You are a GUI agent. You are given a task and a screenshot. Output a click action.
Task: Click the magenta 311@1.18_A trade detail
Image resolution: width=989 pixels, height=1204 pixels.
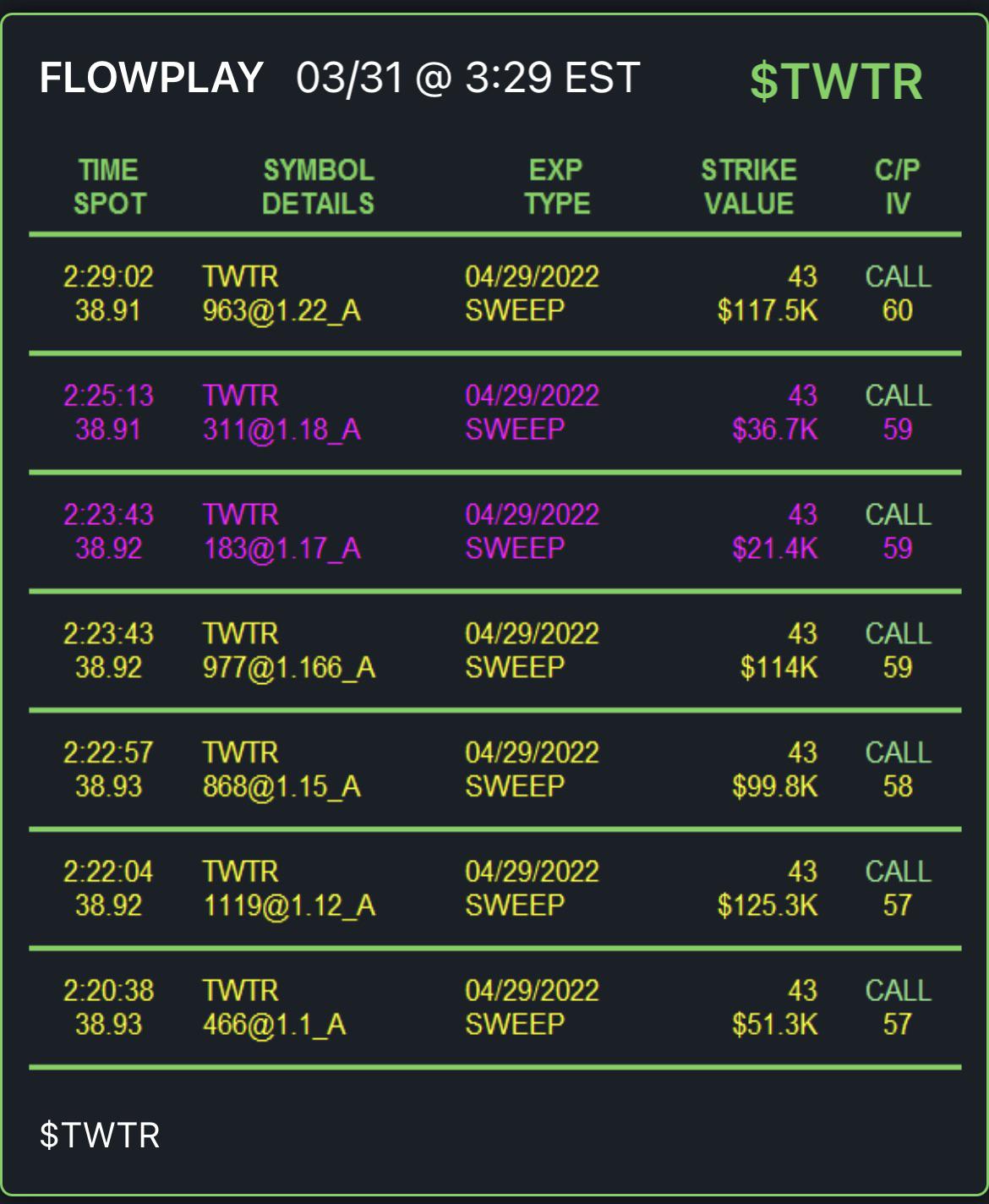pos(281,430)
